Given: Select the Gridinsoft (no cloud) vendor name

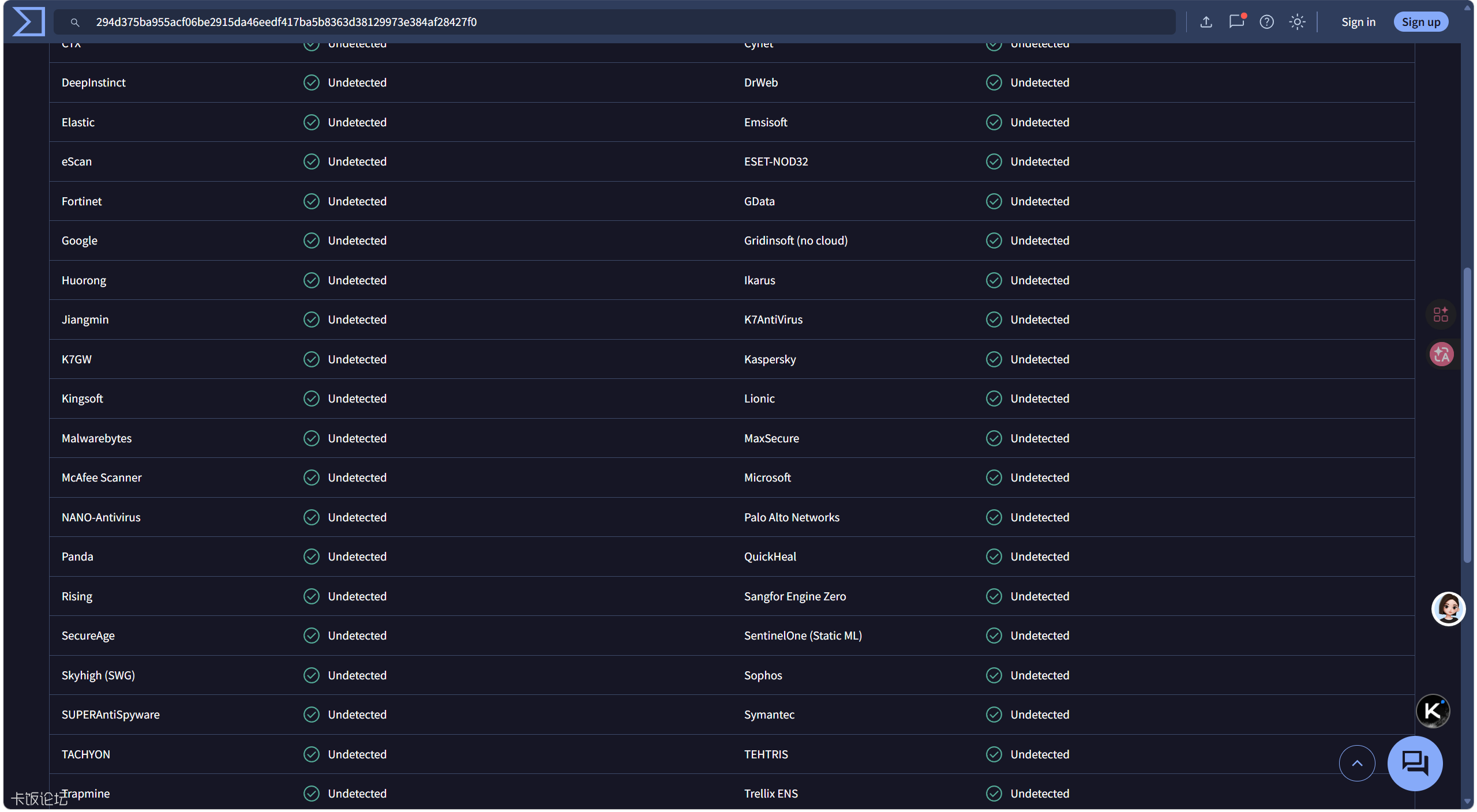Looking at the screenshot, I should click(796, 240).
